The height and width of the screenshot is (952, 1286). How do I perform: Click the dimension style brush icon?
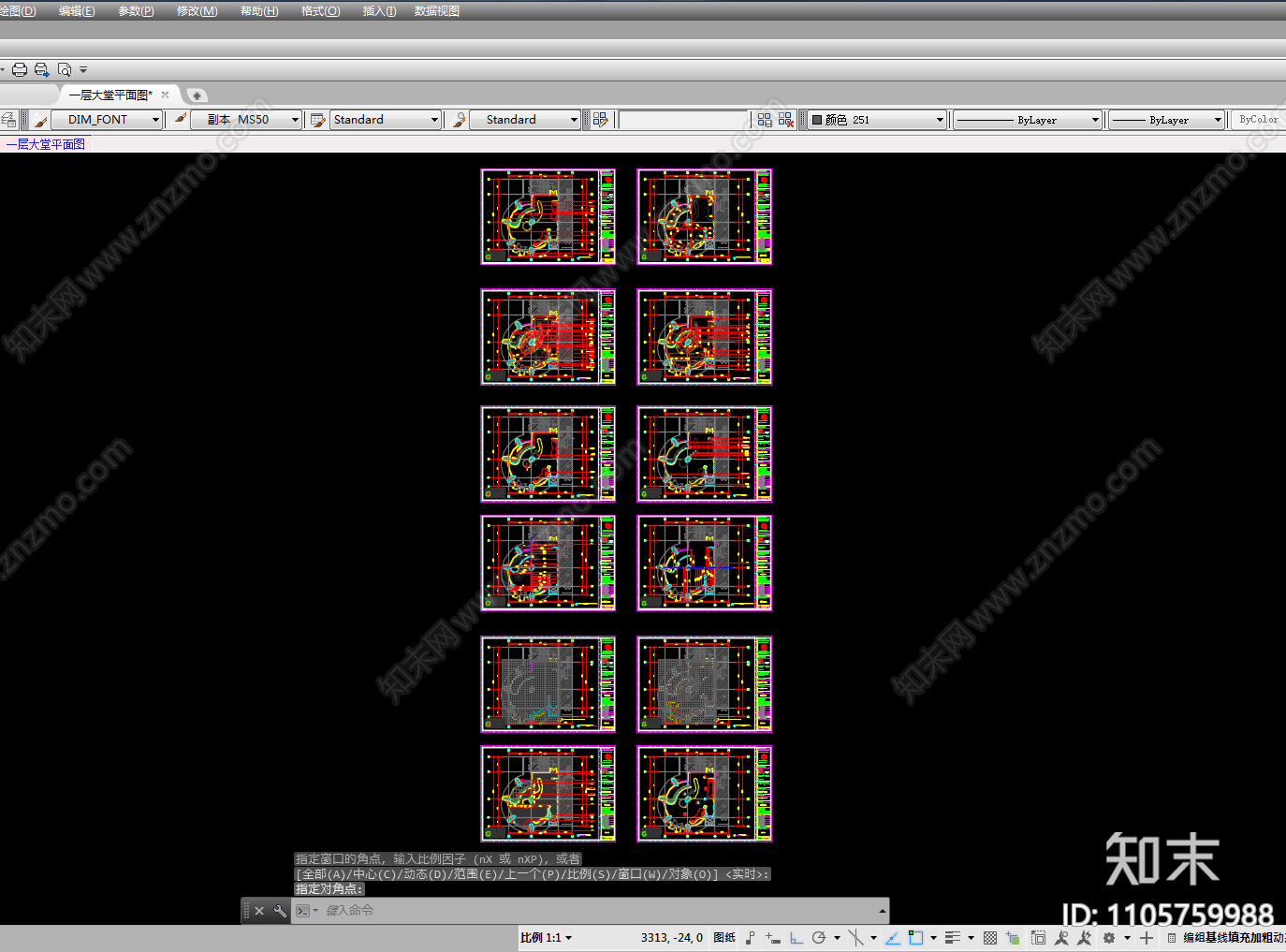(x=180, y=120)
